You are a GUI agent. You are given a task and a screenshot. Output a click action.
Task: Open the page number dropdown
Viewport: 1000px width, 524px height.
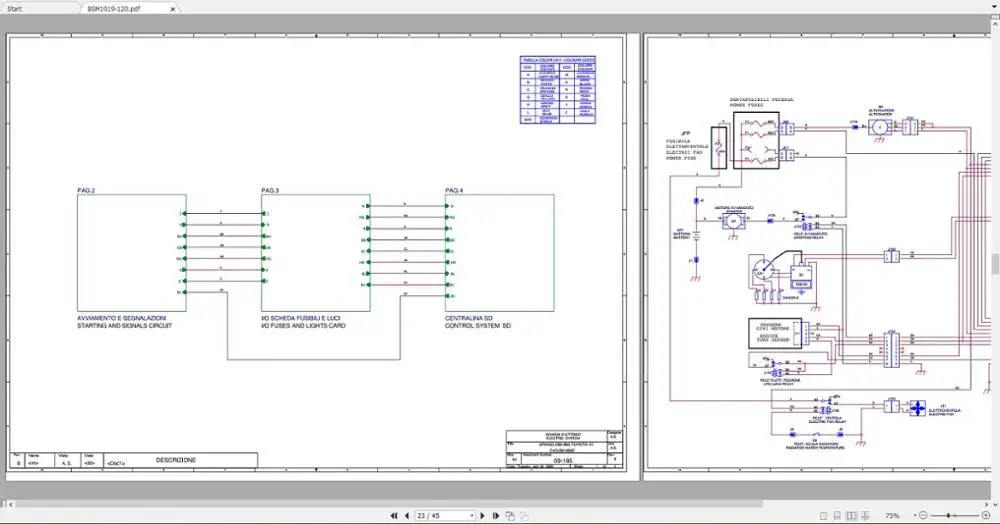click(472, 516)
